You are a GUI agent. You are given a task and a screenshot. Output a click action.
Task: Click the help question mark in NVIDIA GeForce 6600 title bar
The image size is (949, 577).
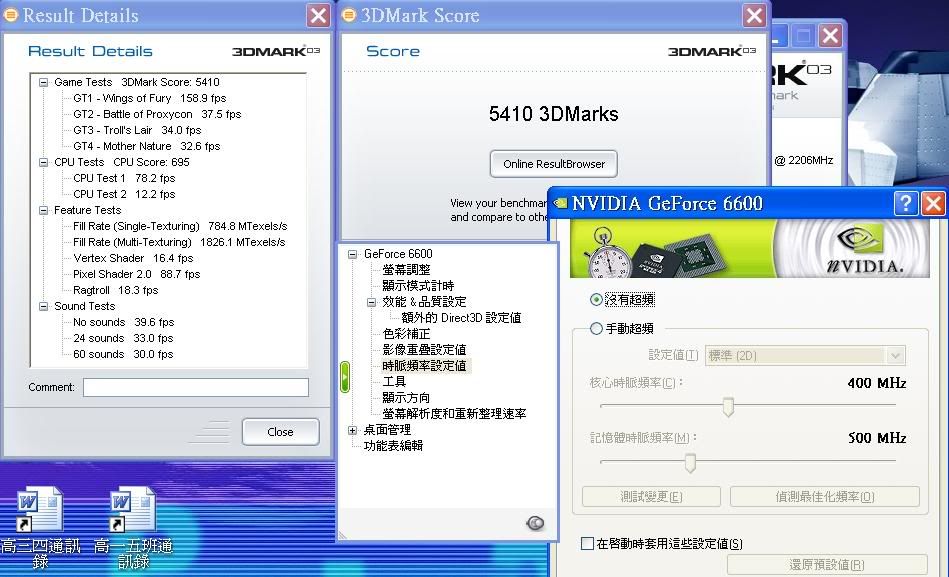(905, 203)
